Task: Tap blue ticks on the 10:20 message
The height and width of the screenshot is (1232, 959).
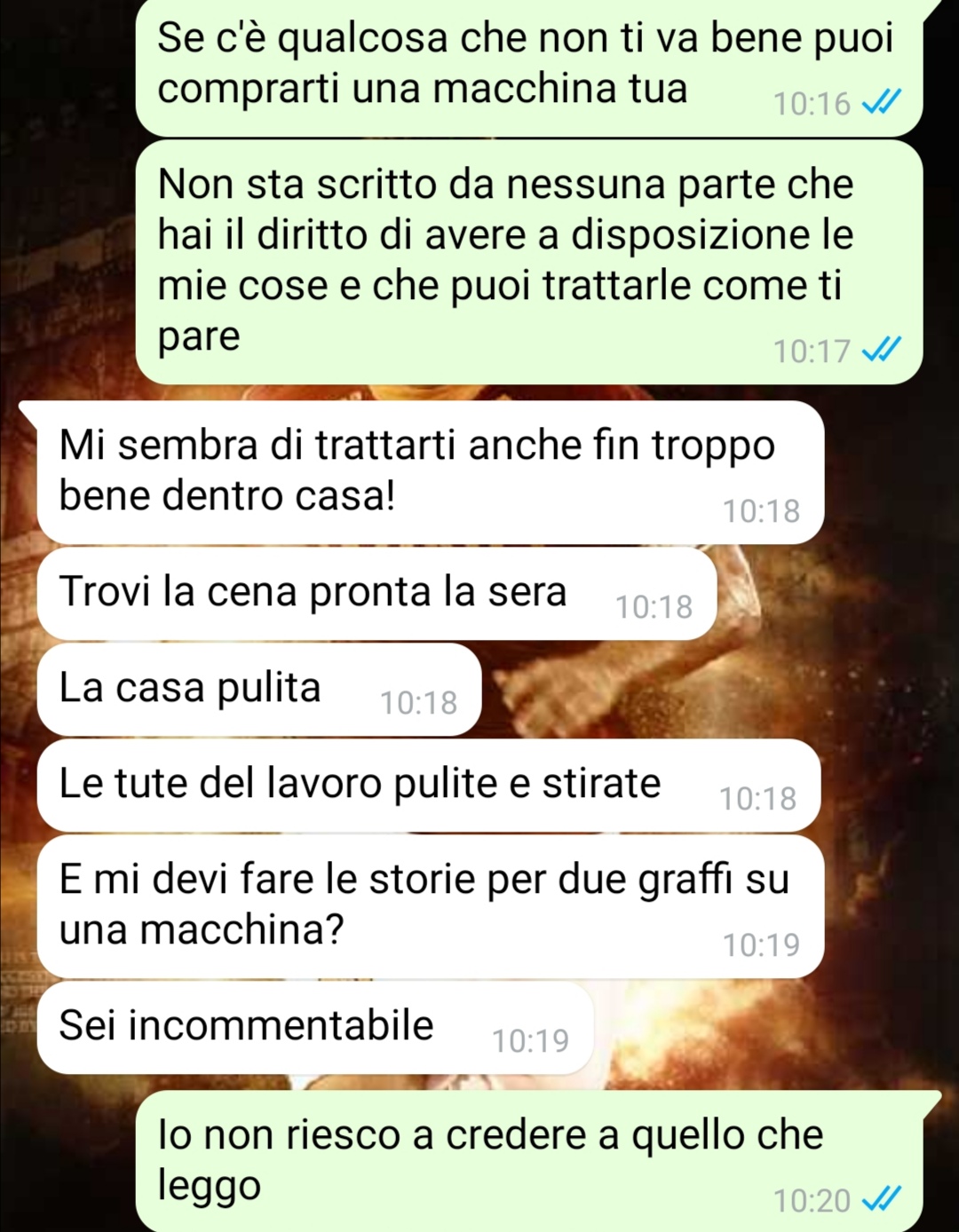Action: pos(882,1200)
